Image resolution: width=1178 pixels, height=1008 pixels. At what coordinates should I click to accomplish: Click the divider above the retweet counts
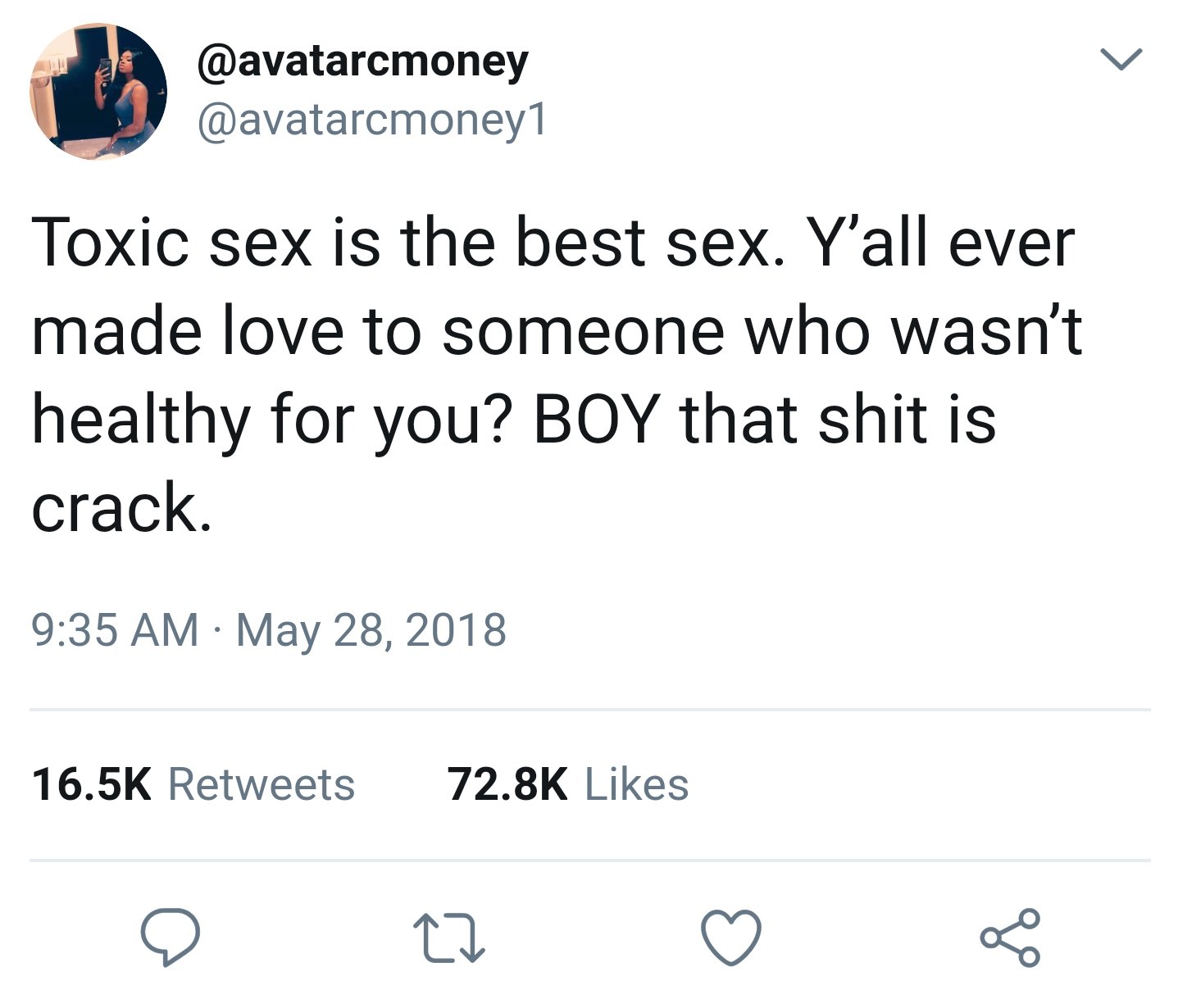[590, 710]
